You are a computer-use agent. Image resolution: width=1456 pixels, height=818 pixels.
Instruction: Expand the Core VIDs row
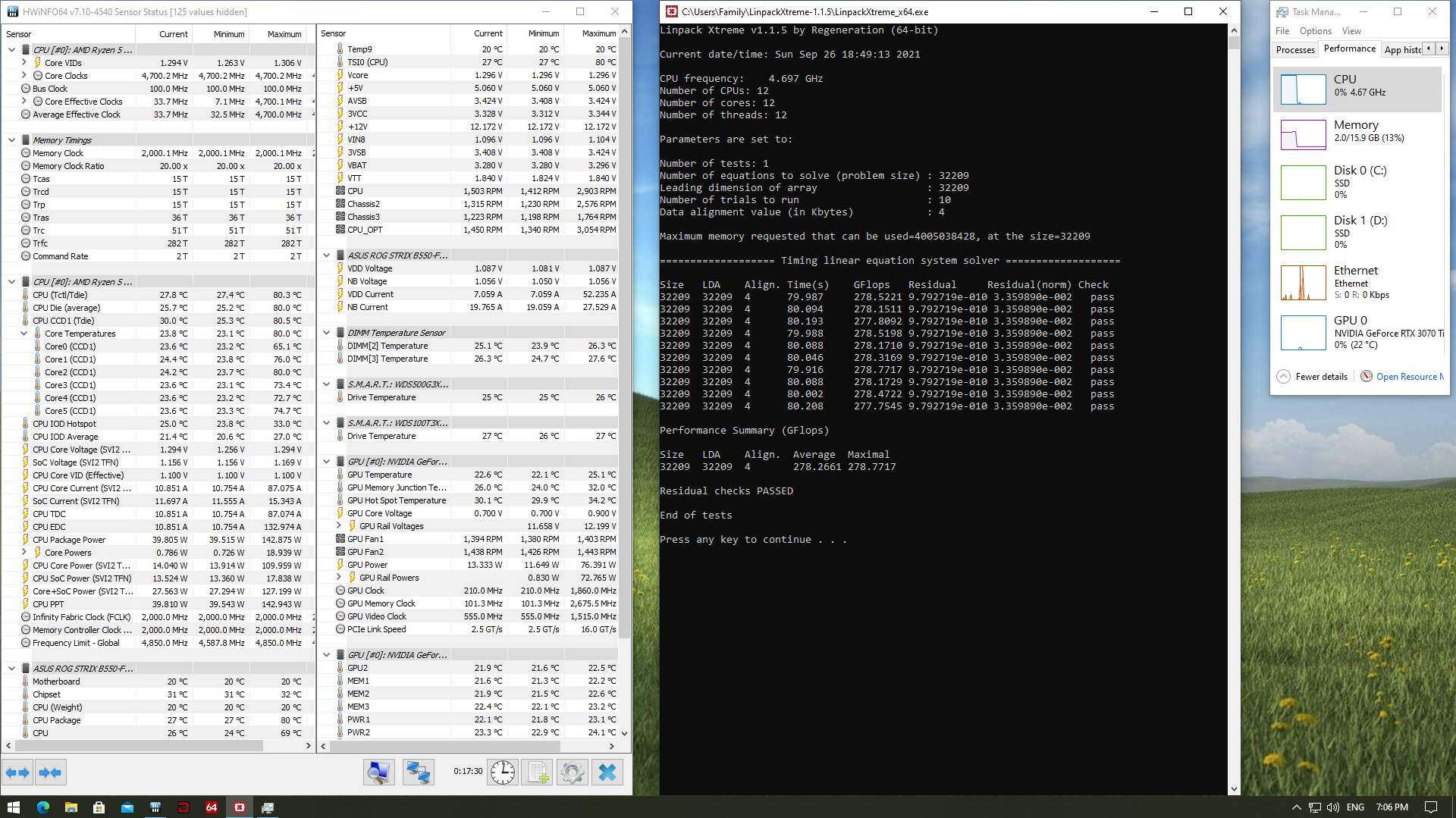click(x=24, y=63)
